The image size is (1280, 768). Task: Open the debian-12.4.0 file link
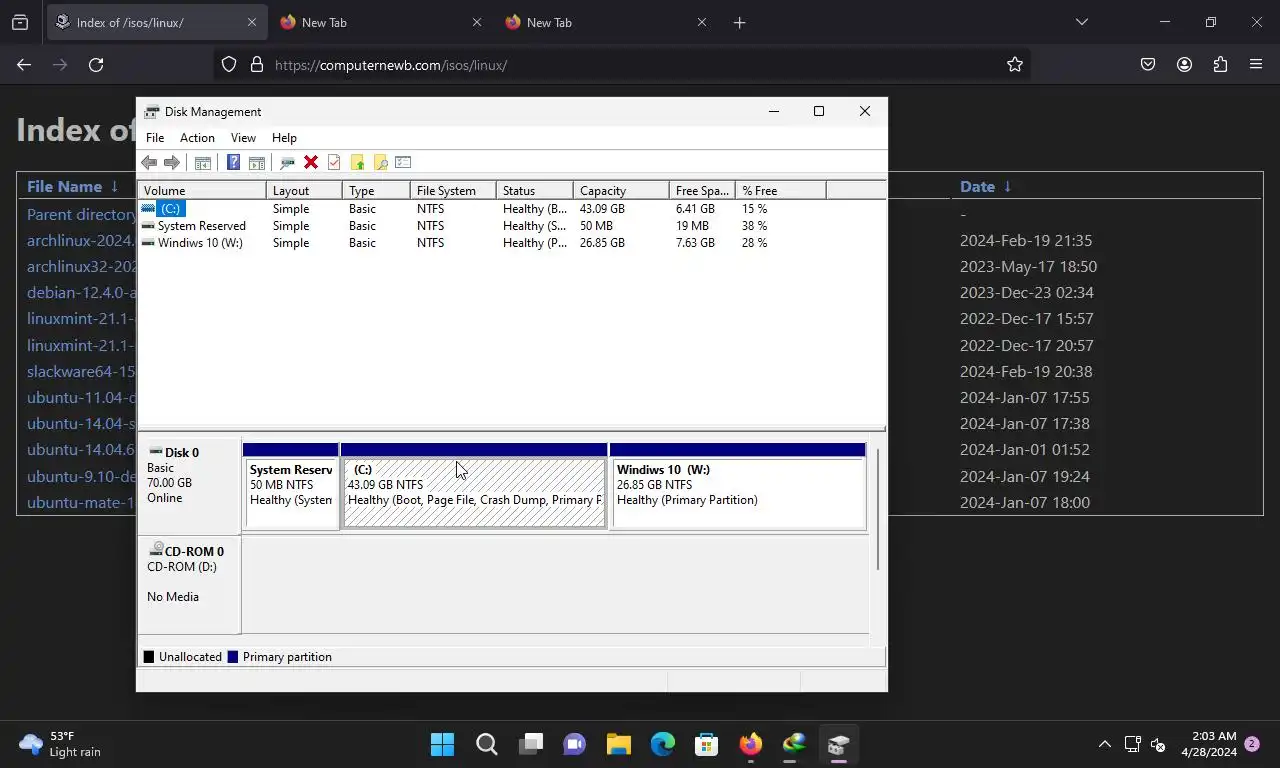[x=81, y=293]
